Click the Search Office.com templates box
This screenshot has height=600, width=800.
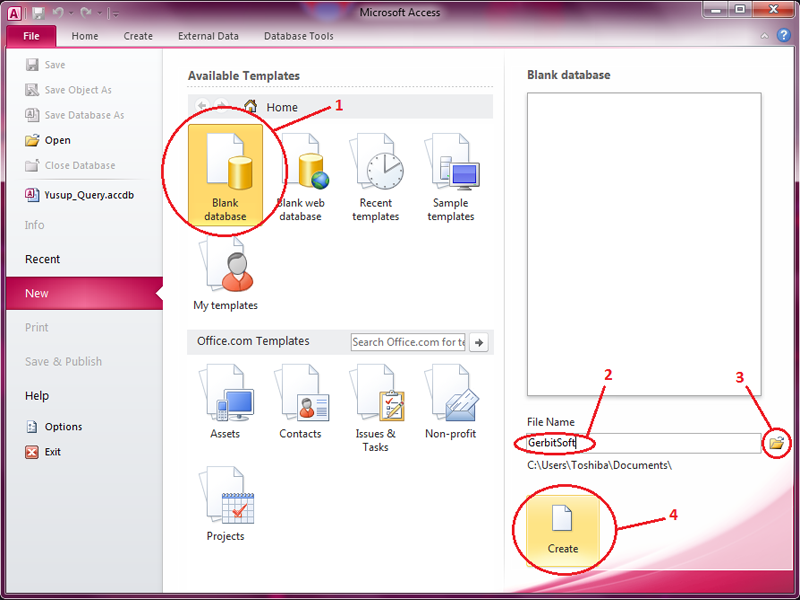tap(407, 342)
